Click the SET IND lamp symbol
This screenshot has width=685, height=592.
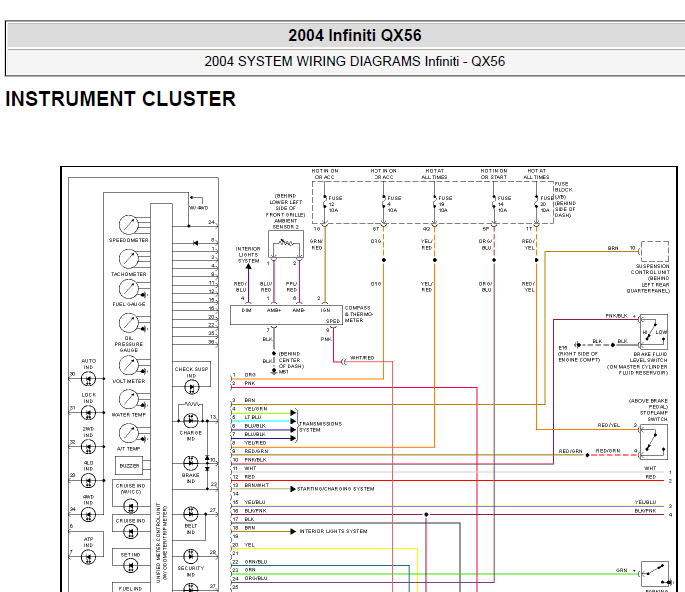tap(131, 566)
